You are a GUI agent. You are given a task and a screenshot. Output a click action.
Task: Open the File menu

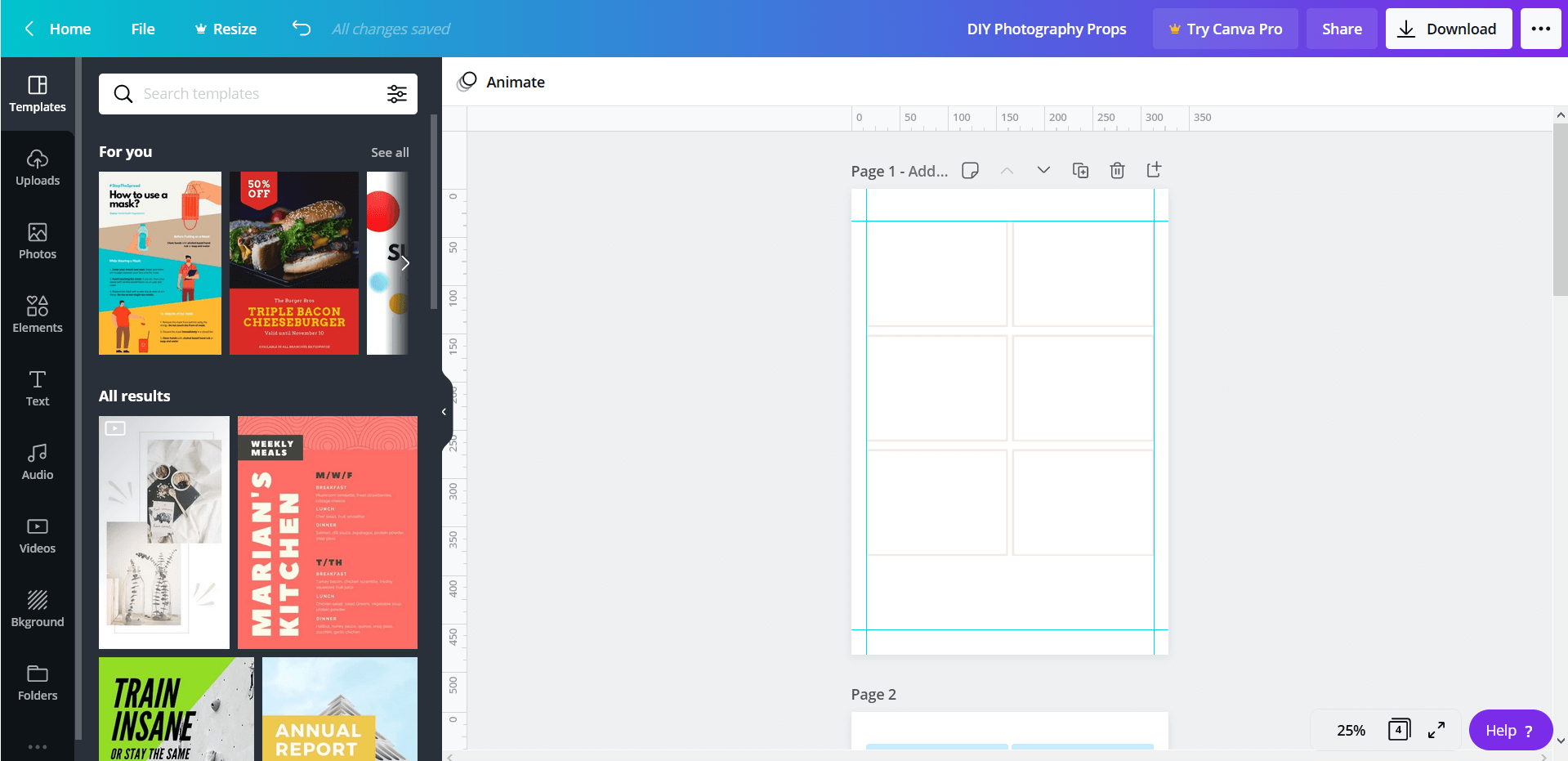tap(142, 28)
